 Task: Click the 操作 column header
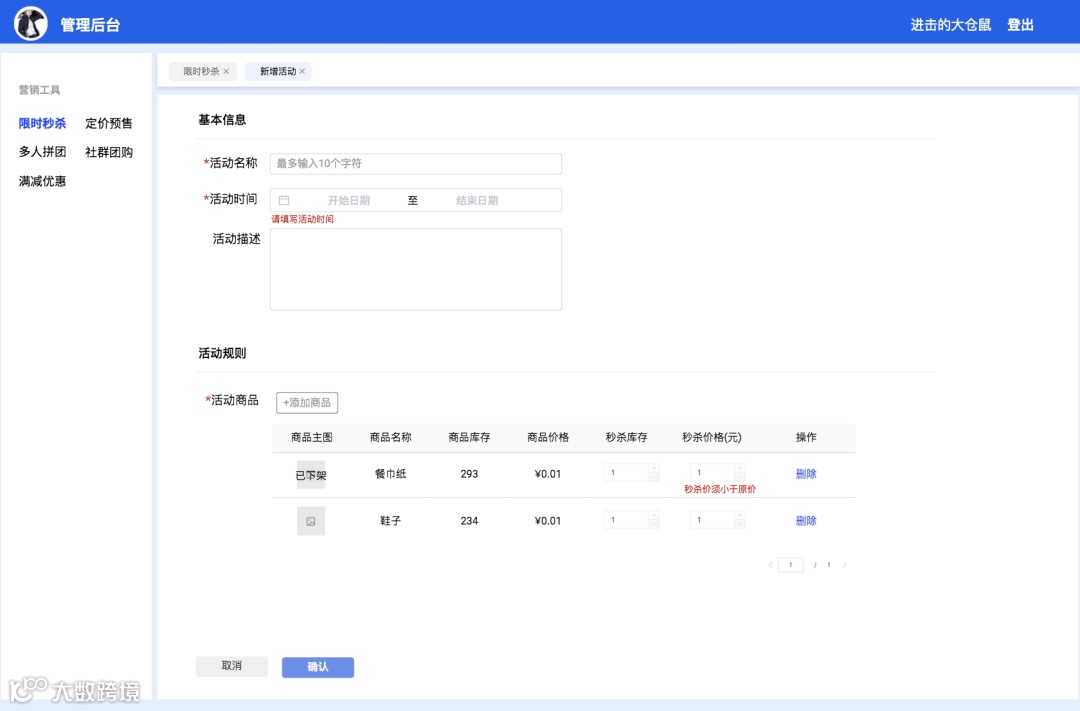[806, 437]
